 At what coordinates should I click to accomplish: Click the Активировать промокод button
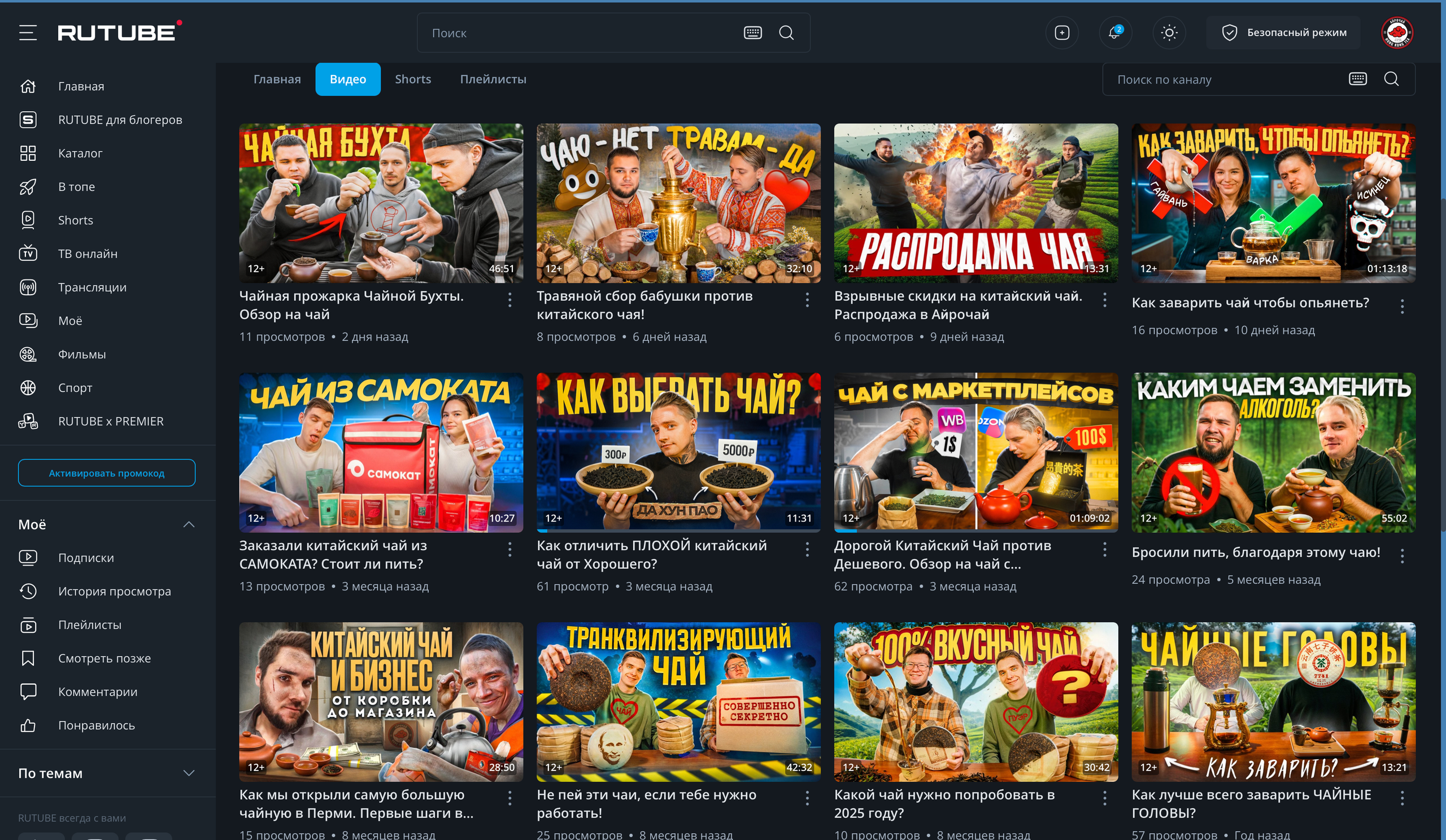point(106,473)
